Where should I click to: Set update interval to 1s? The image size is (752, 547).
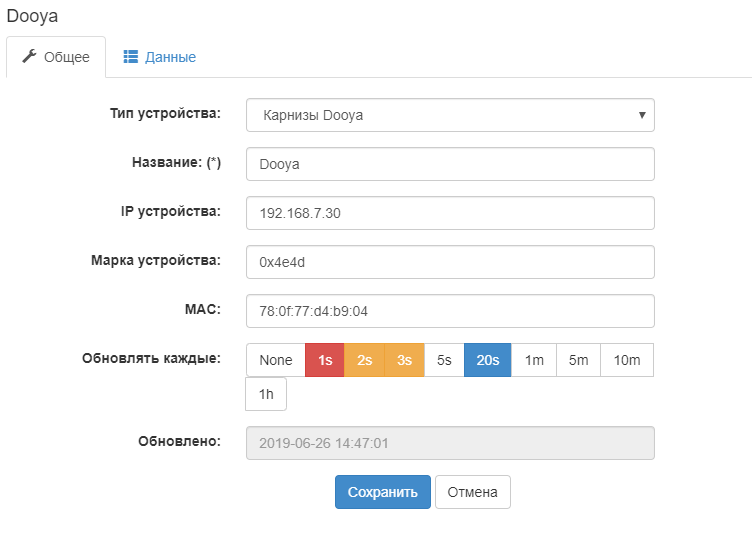(x=325, y=360)
